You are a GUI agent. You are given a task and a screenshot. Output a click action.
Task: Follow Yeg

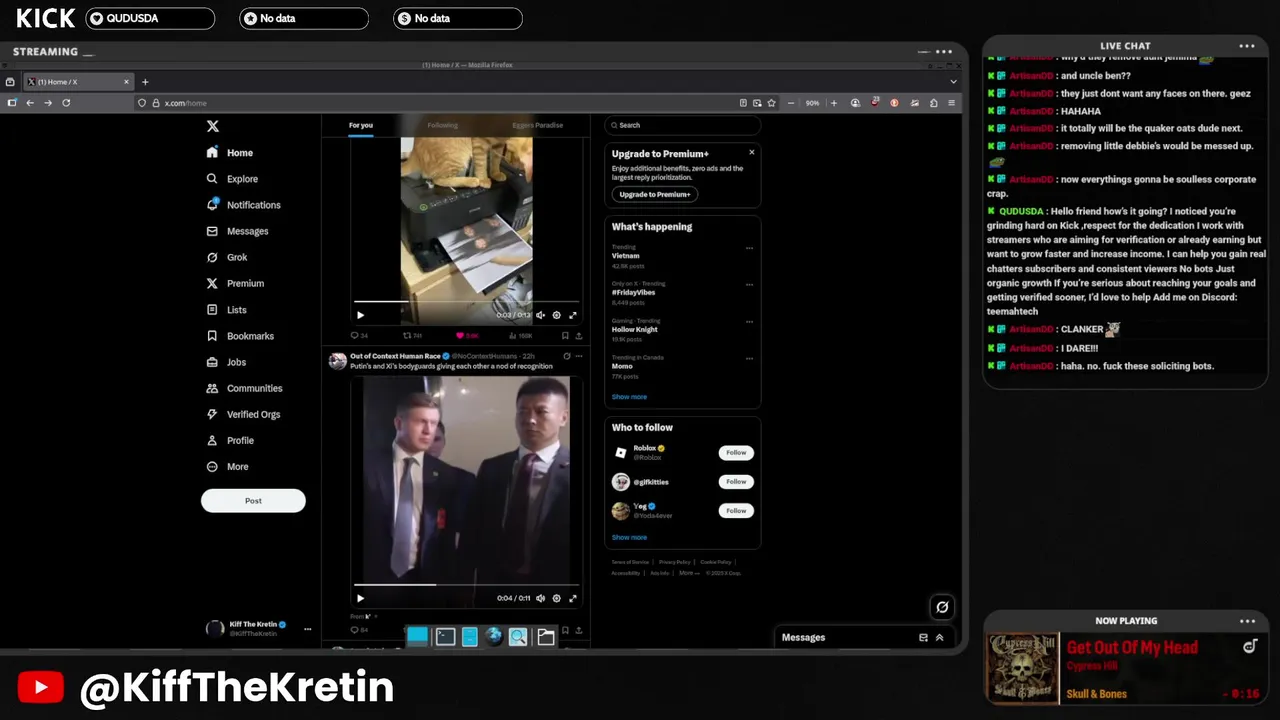pos(736,511)
